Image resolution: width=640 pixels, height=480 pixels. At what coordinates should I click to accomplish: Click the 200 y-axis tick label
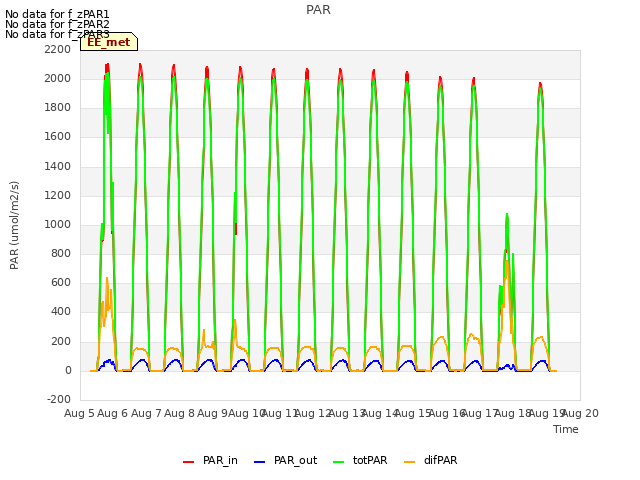tap(61, 342)
